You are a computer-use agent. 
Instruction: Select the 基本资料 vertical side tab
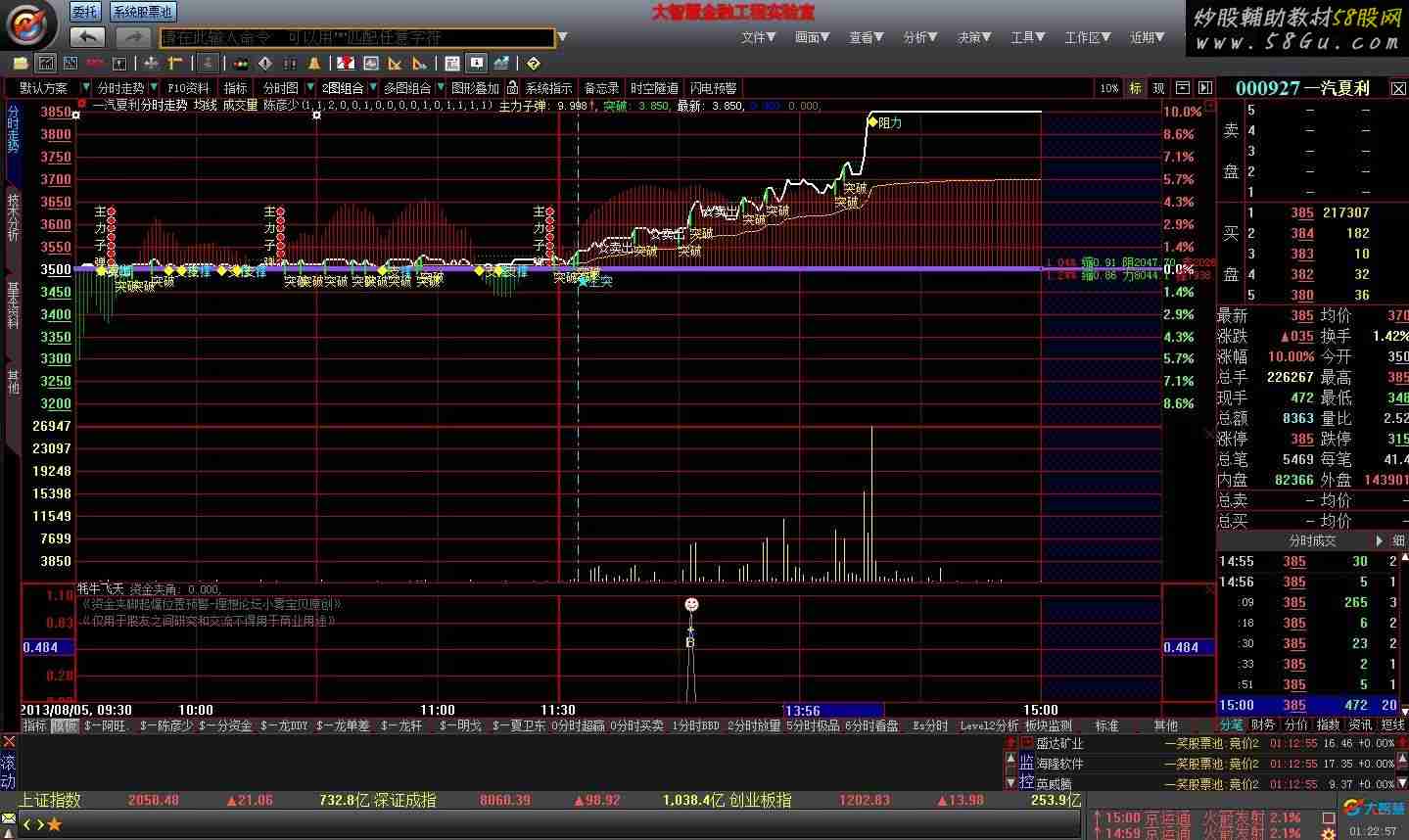coord(13,305)
